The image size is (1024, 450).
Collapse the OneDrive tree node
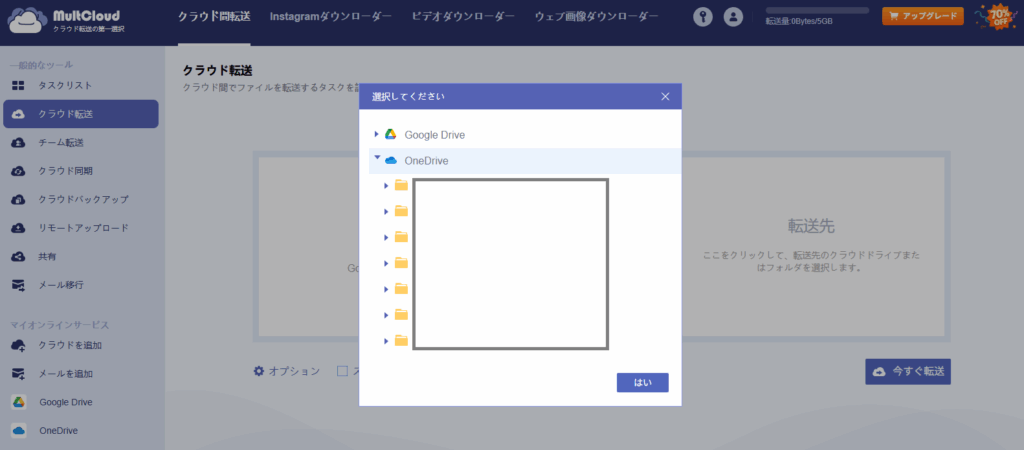[377, 159]
